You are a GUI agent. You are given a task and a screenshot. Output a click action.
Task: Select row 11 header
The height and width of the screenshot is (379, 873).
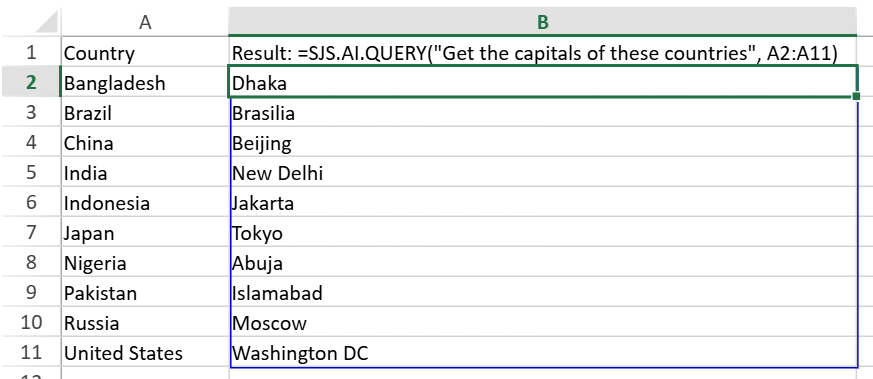coord(31,352)
